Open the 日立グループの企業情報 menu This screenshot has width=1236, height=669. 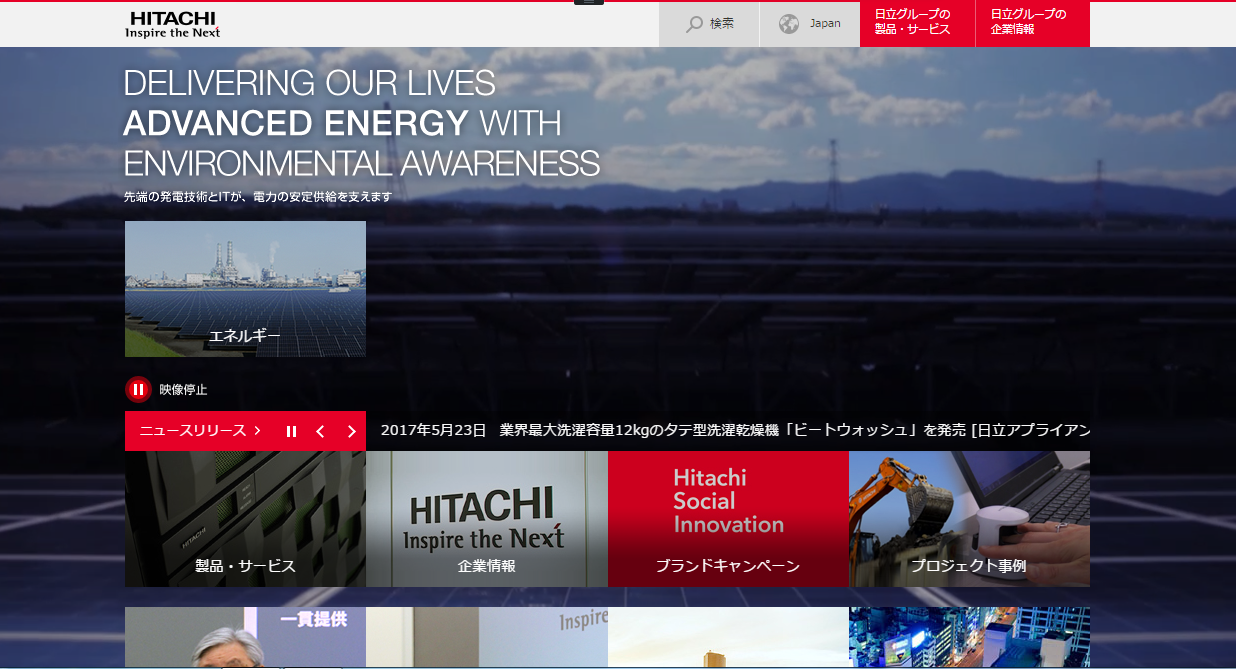point(1033,24)
